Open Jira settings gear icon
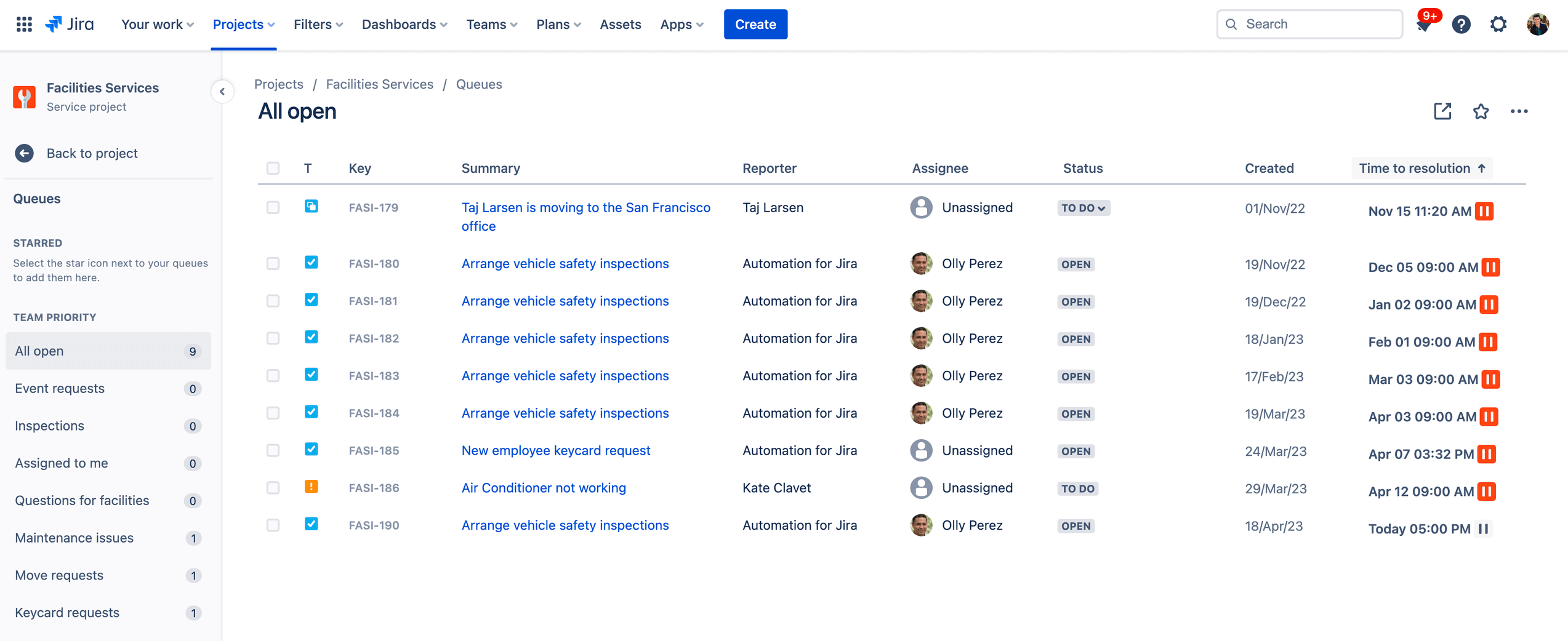 (1498, 24)
